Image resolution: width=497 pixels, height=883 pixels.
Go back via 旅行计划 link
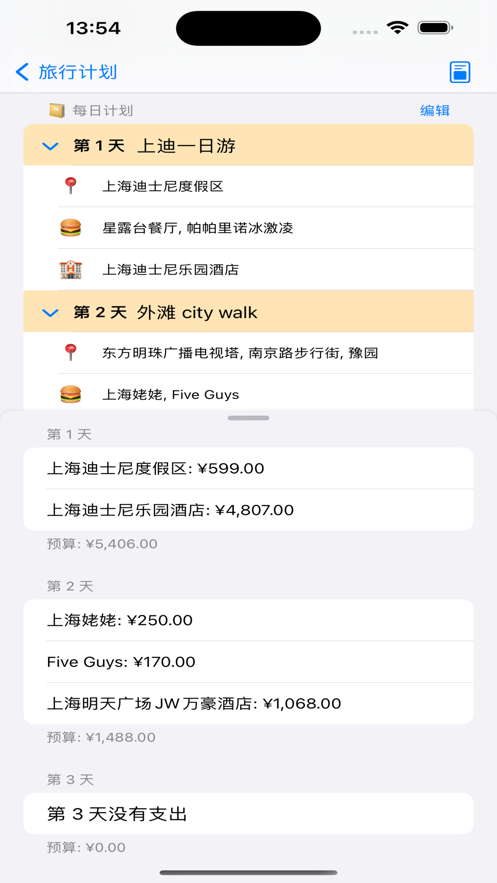pos(78,72)
